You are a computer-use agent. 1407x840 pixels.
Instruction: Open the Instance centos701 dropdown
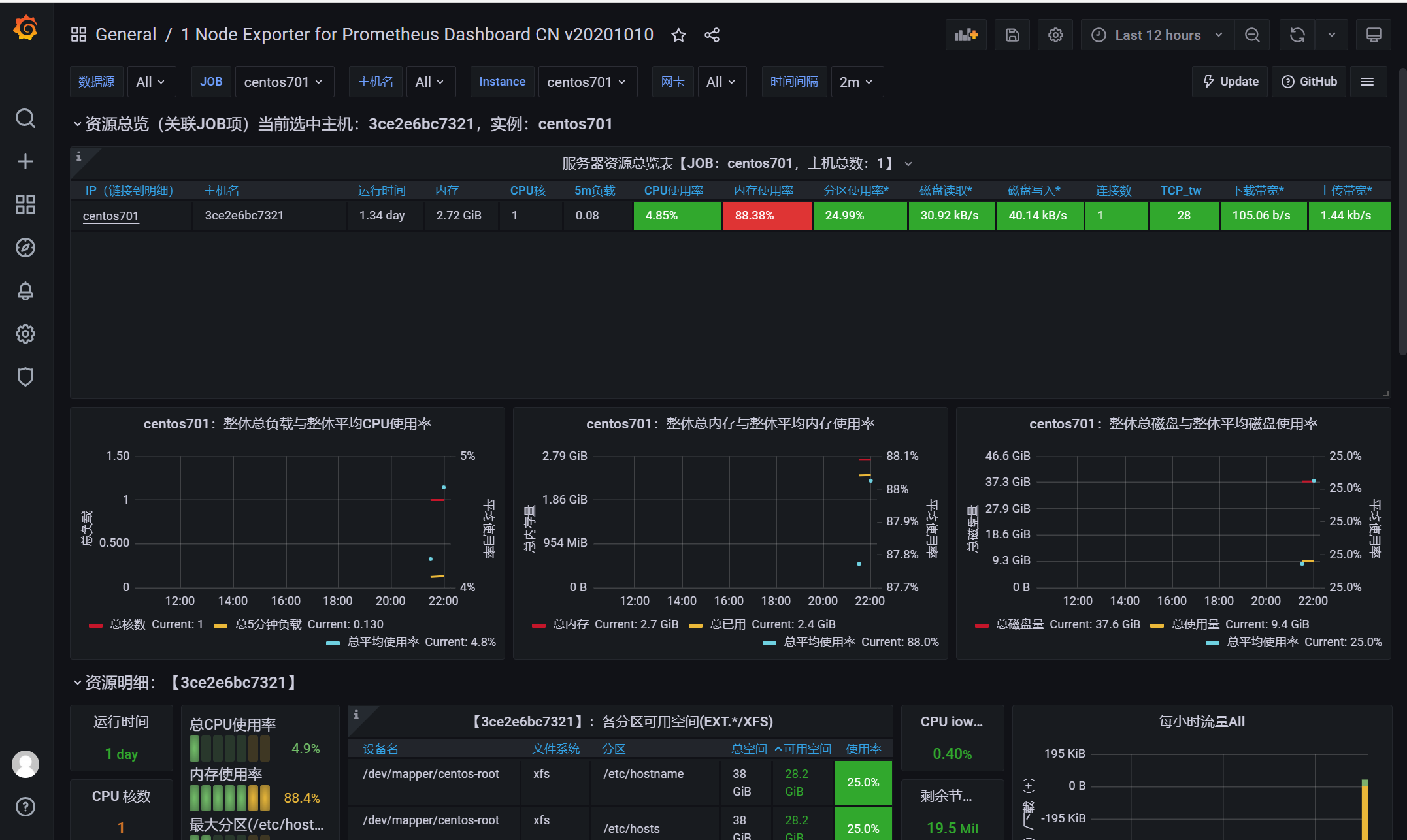pyautogui.click(x=588, y=82)
